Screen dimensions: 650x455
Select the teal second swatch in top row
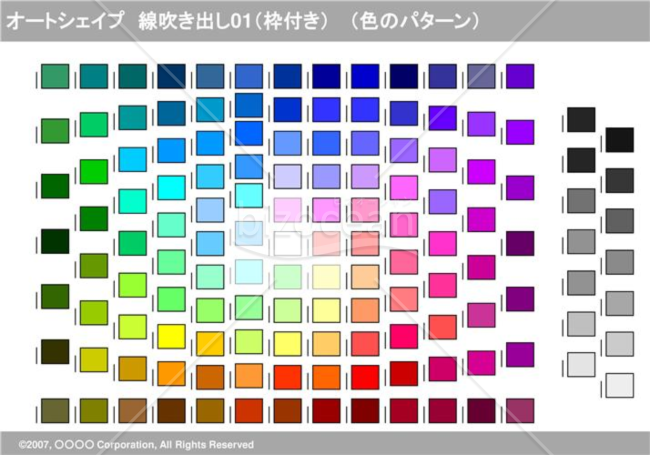pos(94,76)
